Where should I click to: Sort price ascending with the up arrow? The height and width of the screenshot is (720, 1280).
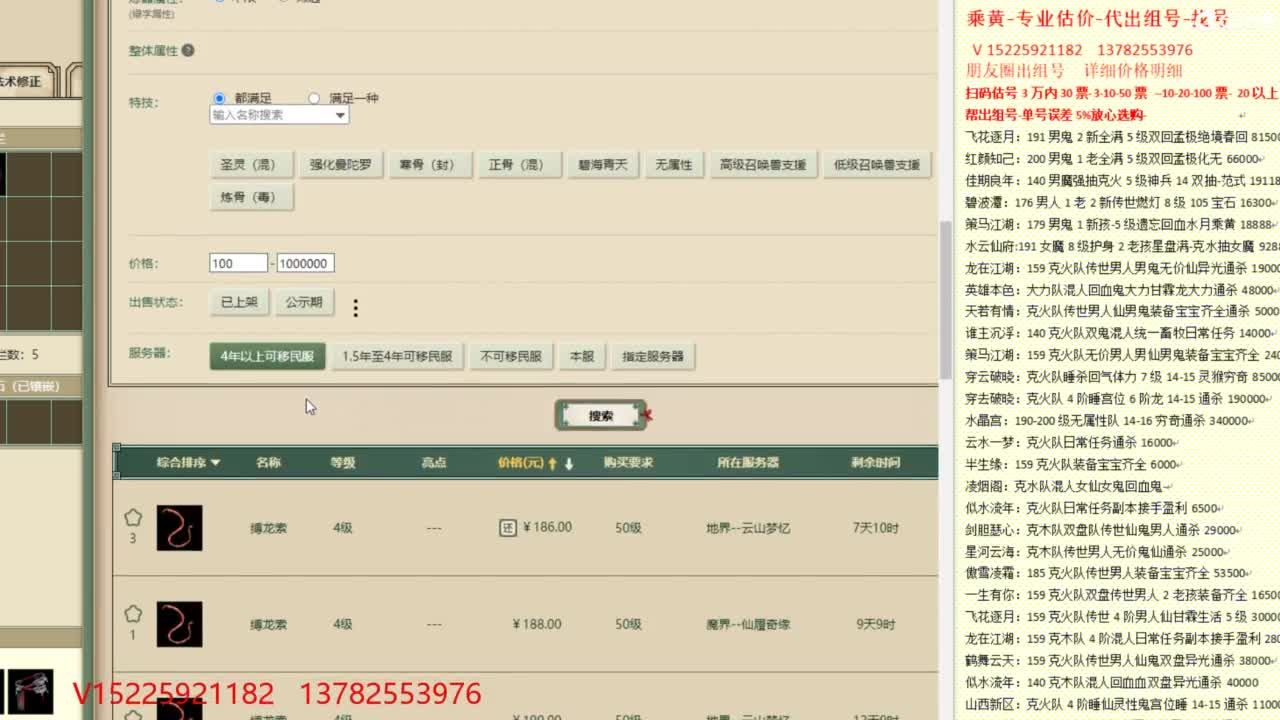pos(552,464)
